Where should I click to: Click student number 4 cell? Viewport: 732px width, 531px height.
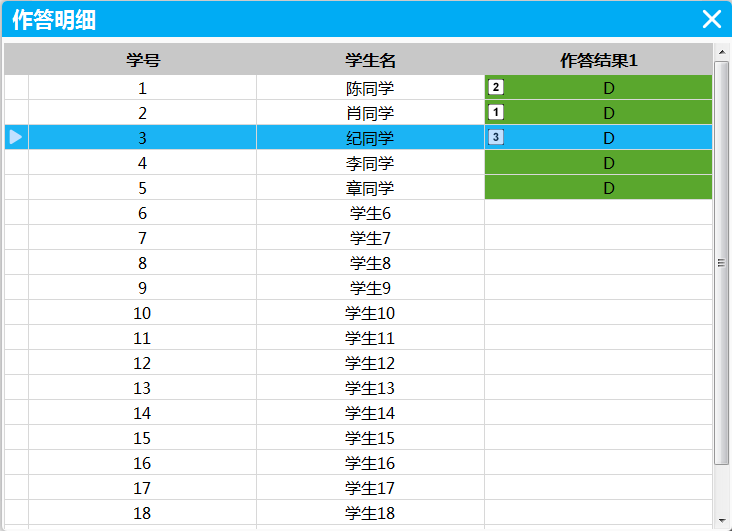(143, 163)
